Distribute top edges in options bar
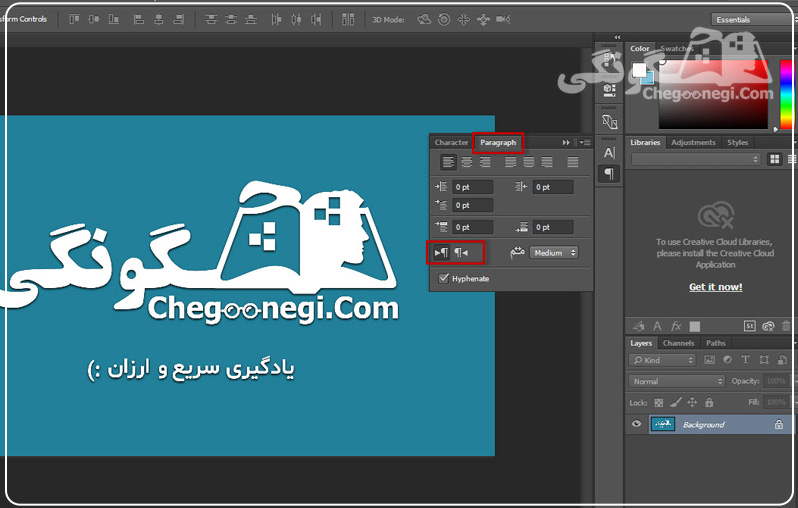The width and height of the screenshot is (798, 508). tap(211, 19)
